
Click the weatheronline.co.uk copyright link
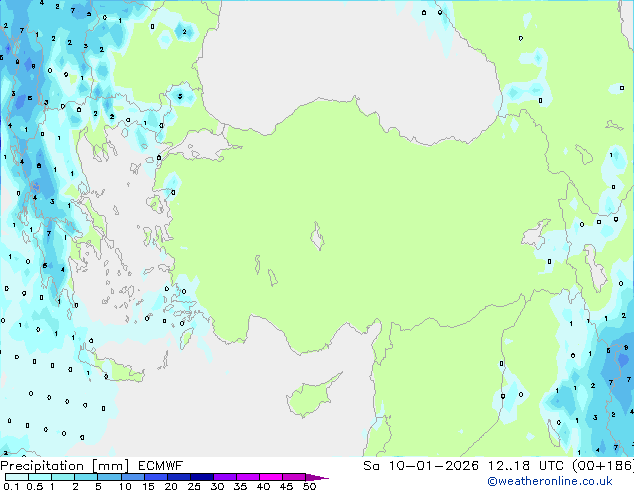pos(564,482)
